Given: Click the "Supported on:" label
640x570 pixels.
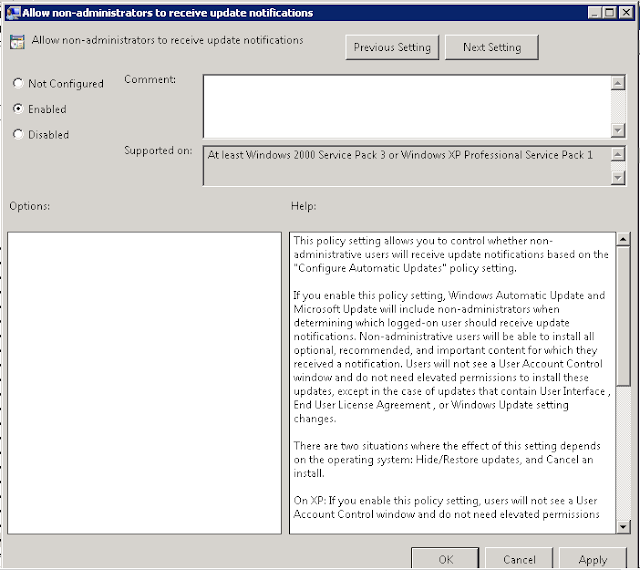Looking at the screenshot, I should (158, 151).
